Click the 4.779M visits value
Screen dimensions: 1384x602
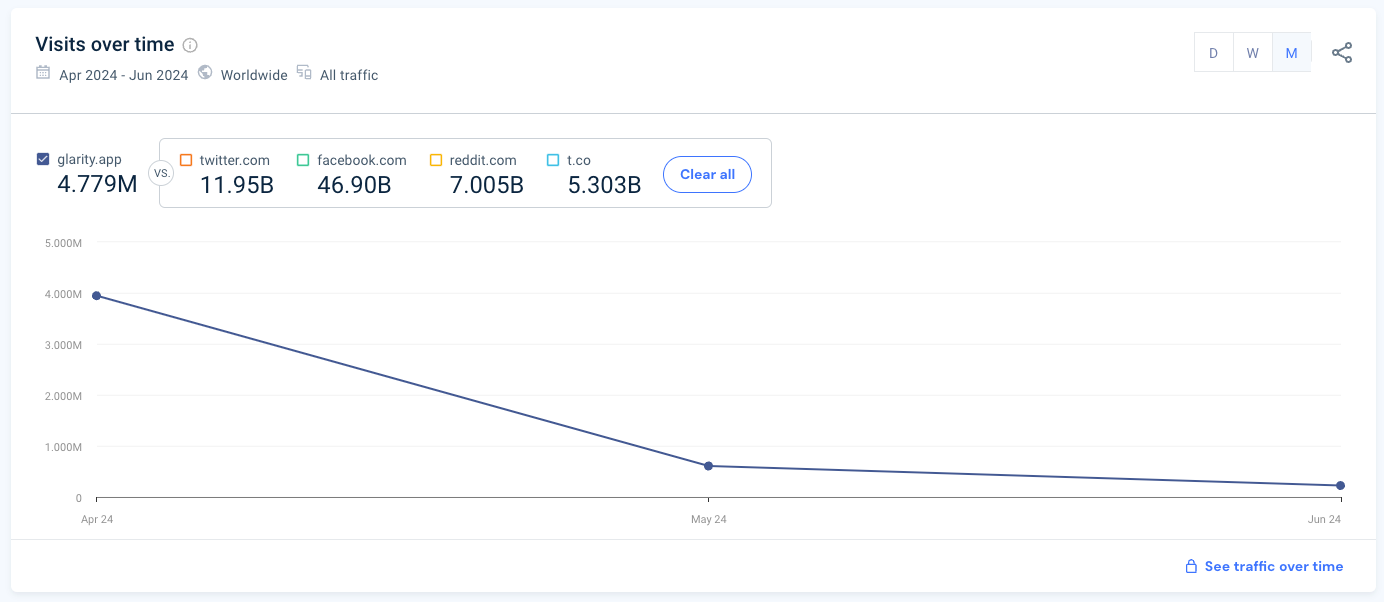[x=96, y=184]
